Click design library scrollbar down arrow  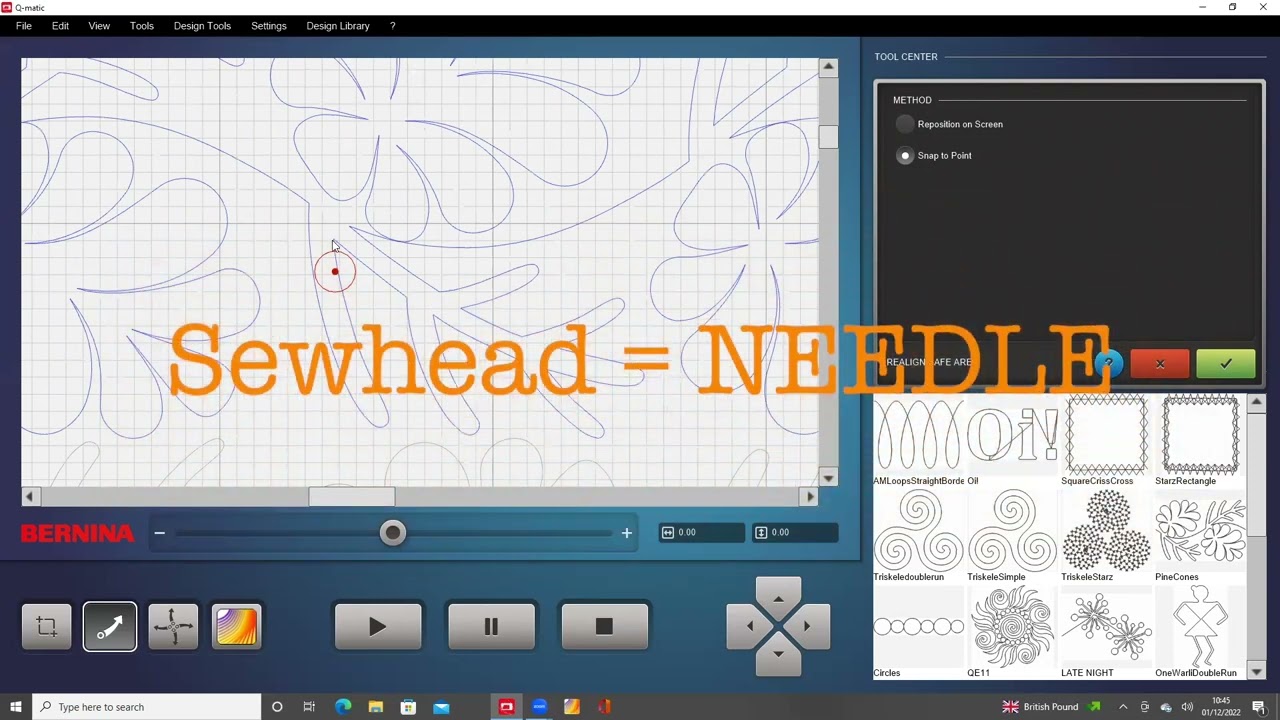[1257, 671]
